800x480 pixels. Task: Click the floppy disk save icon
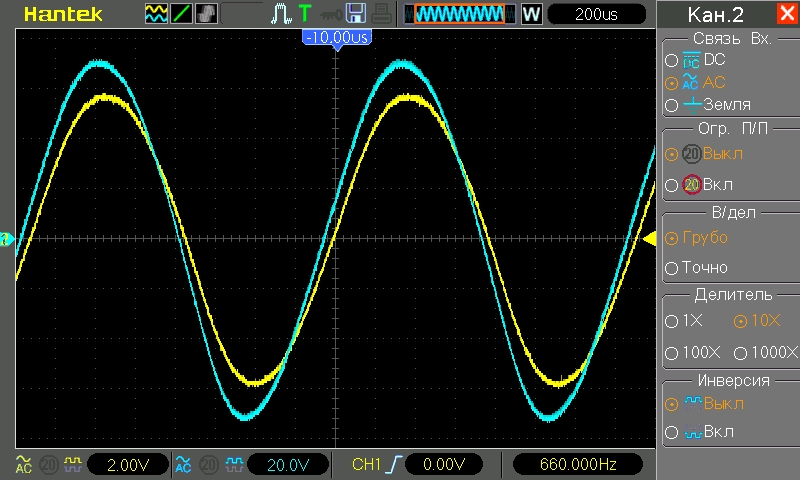point(356,13)
